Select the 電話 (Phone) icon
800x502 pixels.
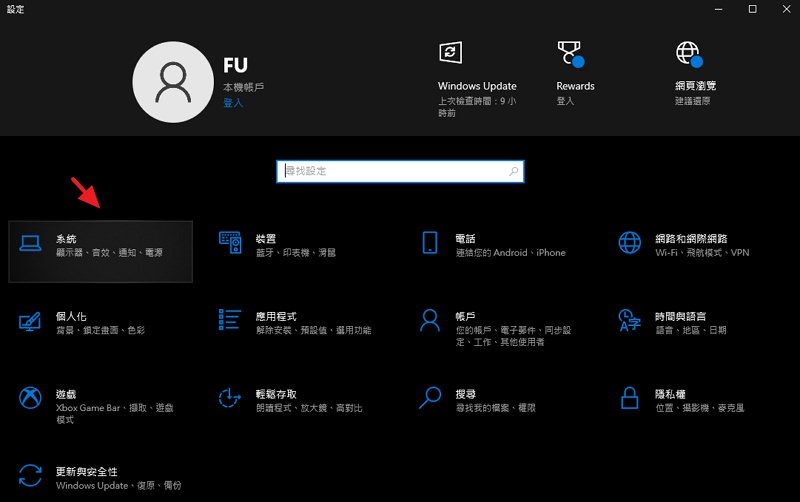coord(430,243)
